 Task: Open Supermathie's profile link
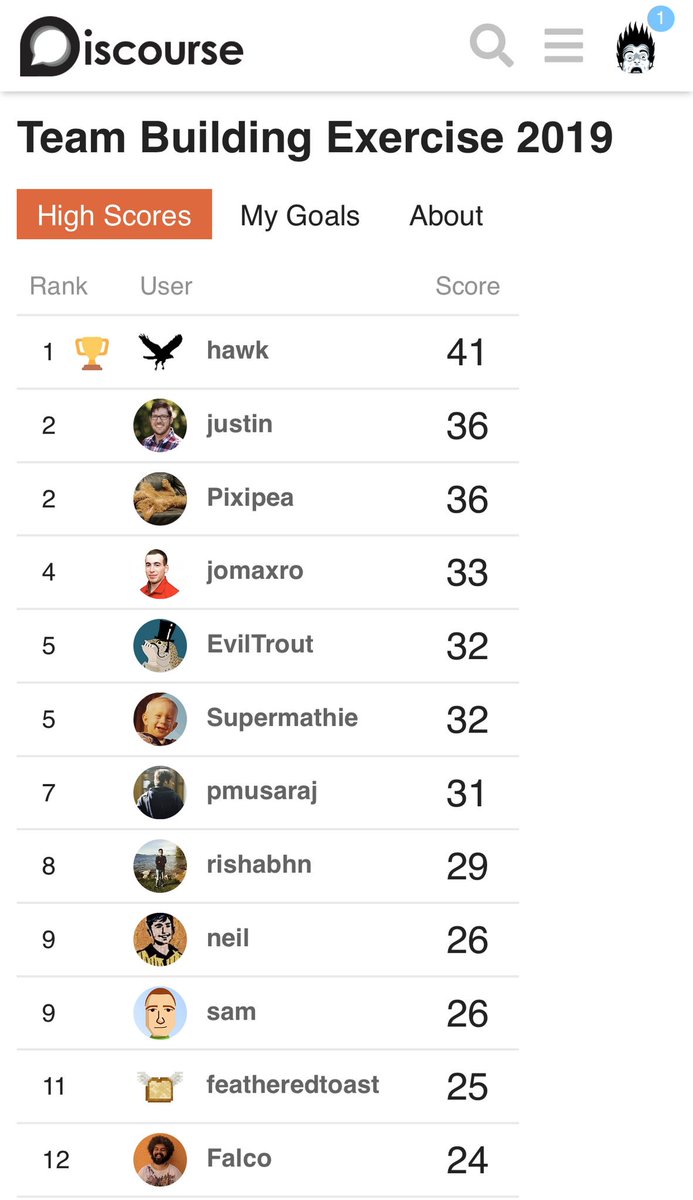282,718
